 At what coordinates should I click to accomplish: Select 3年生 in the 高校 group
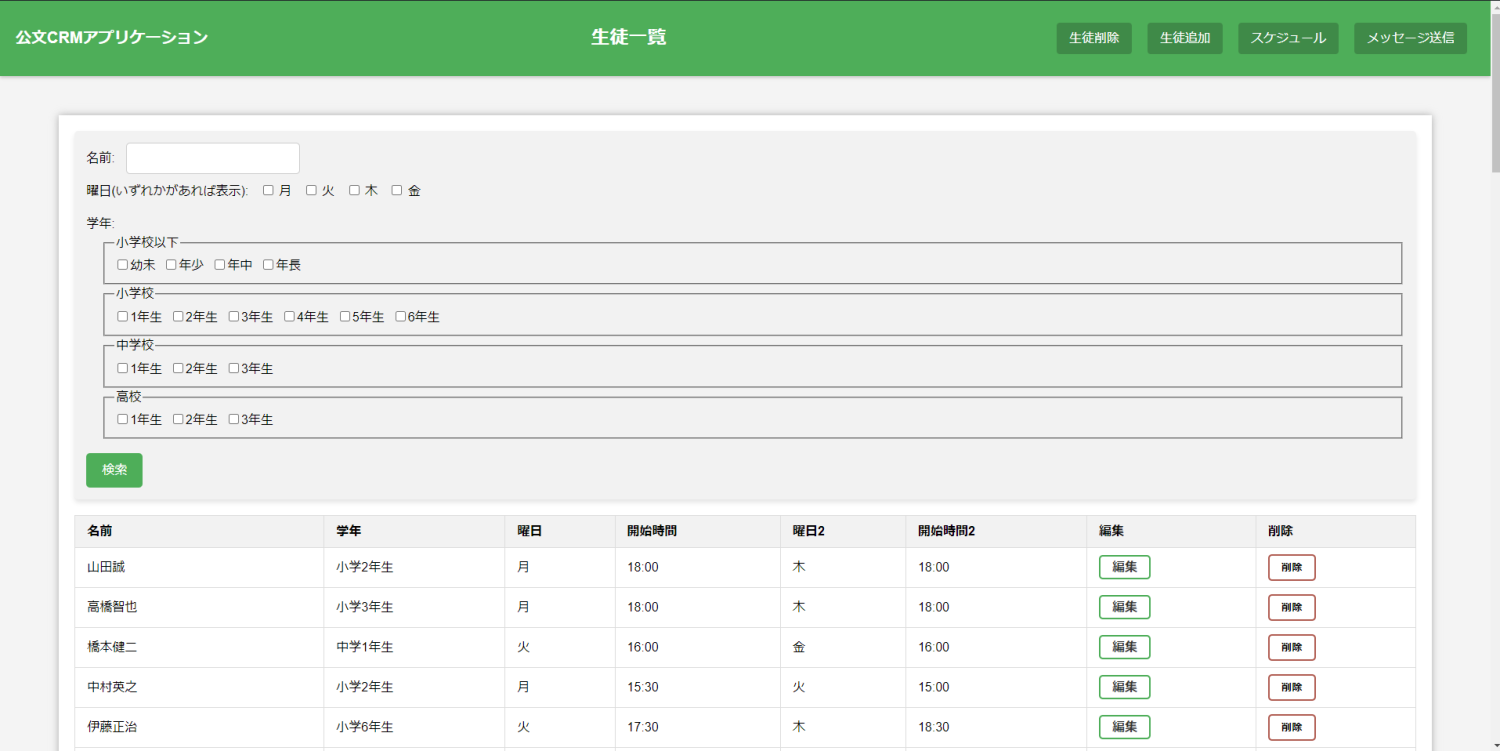[x=234, y=419]
